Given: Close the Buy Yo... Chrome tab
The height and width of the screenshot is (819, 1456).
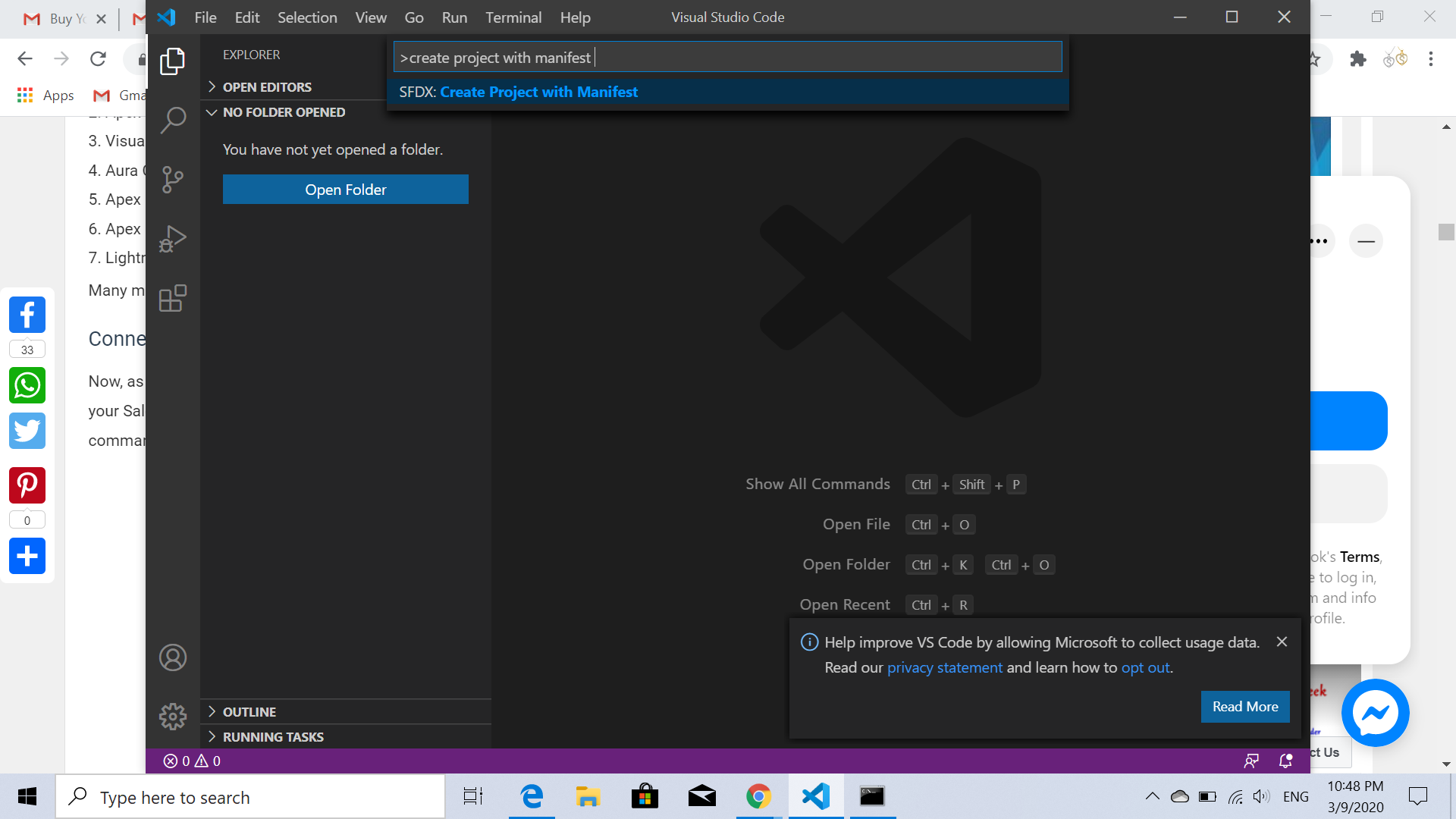Looking at the screenshot, I should point(102,19).
